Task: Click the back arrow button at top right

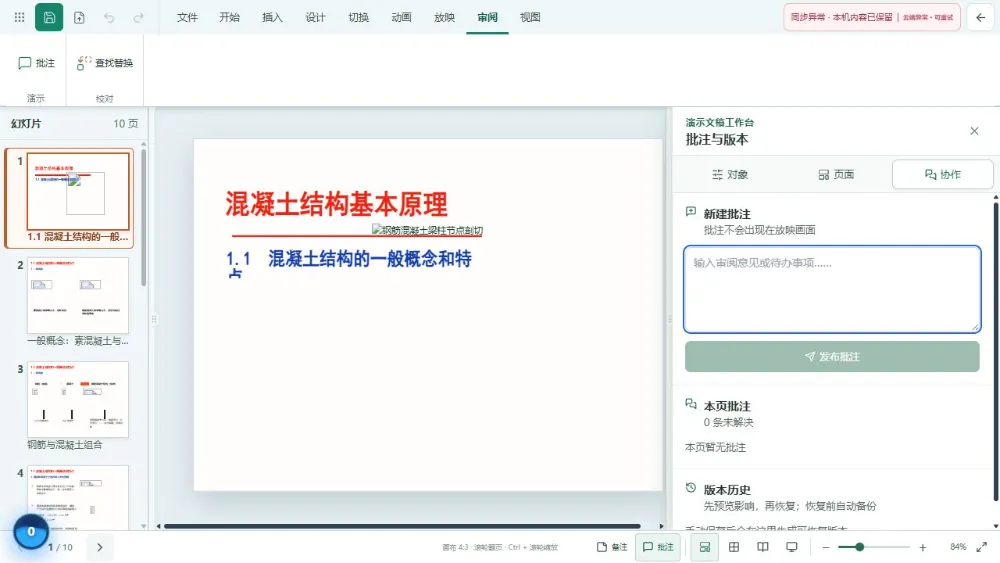Action: [x=981, y=17]
